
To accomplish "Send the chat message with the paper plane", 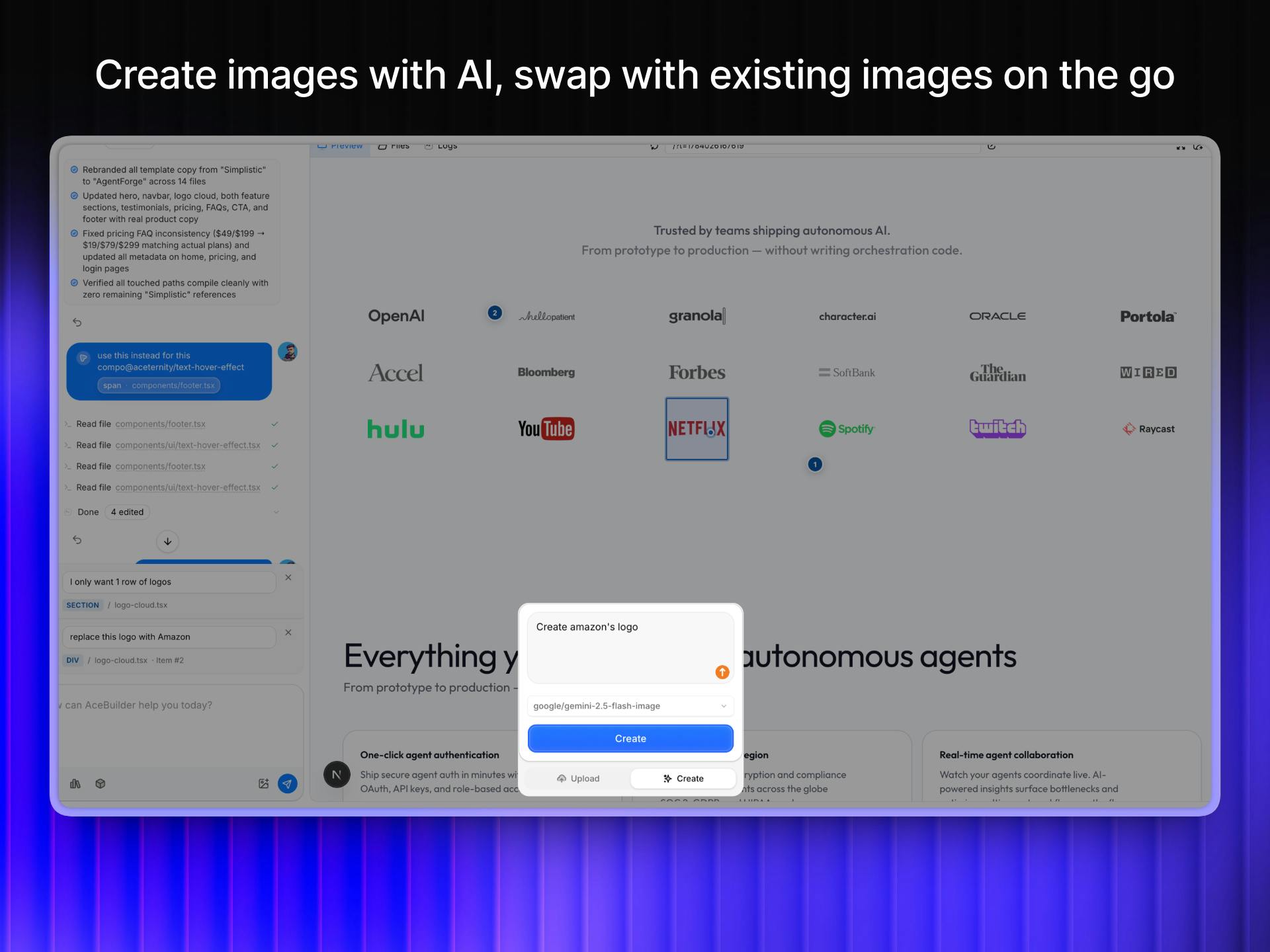I will tap(287, 783).
